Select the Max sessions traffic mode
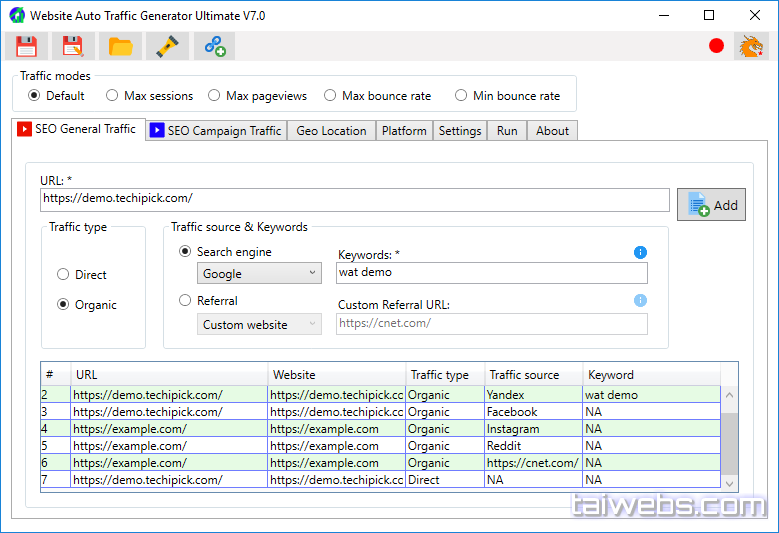 pyautogui.click(x=112, y=96)
